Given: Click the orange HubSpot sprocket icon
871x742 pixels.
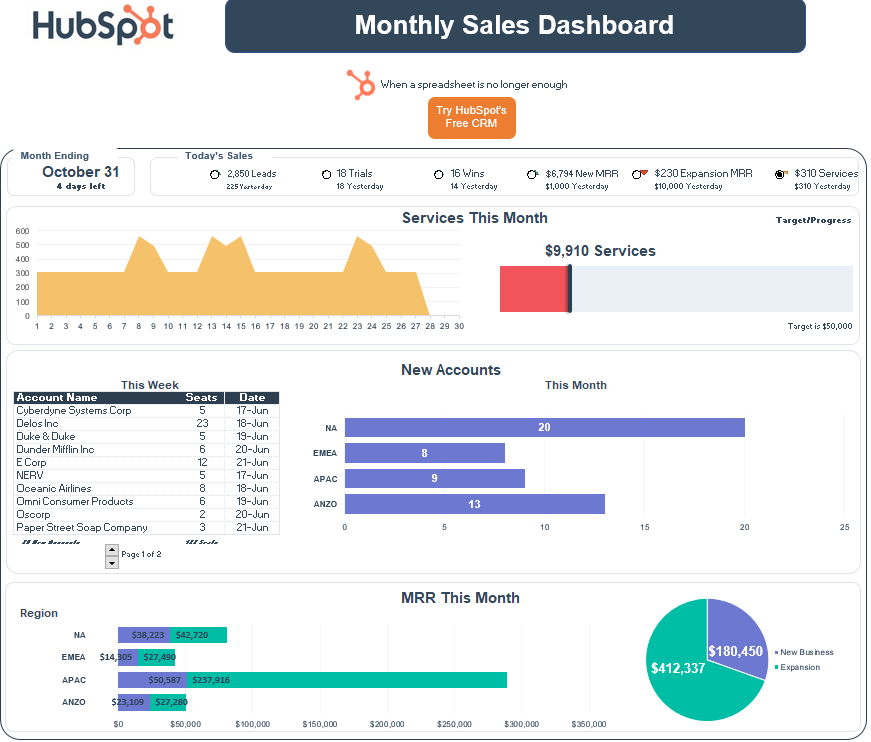Looking at the screenshot, I should [x=360, y=84].
